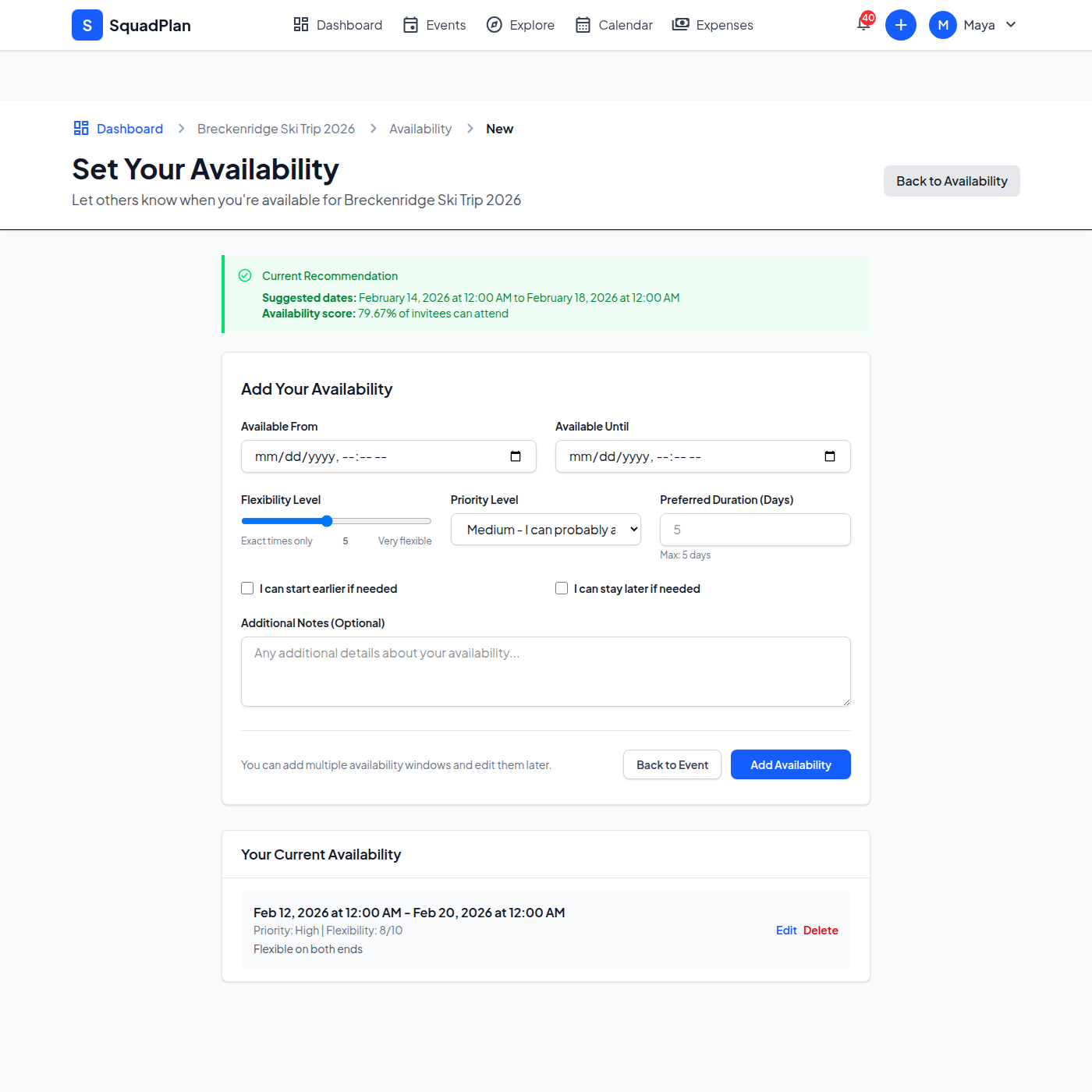Delete the Feb 12 availability entry

[821, 930]
